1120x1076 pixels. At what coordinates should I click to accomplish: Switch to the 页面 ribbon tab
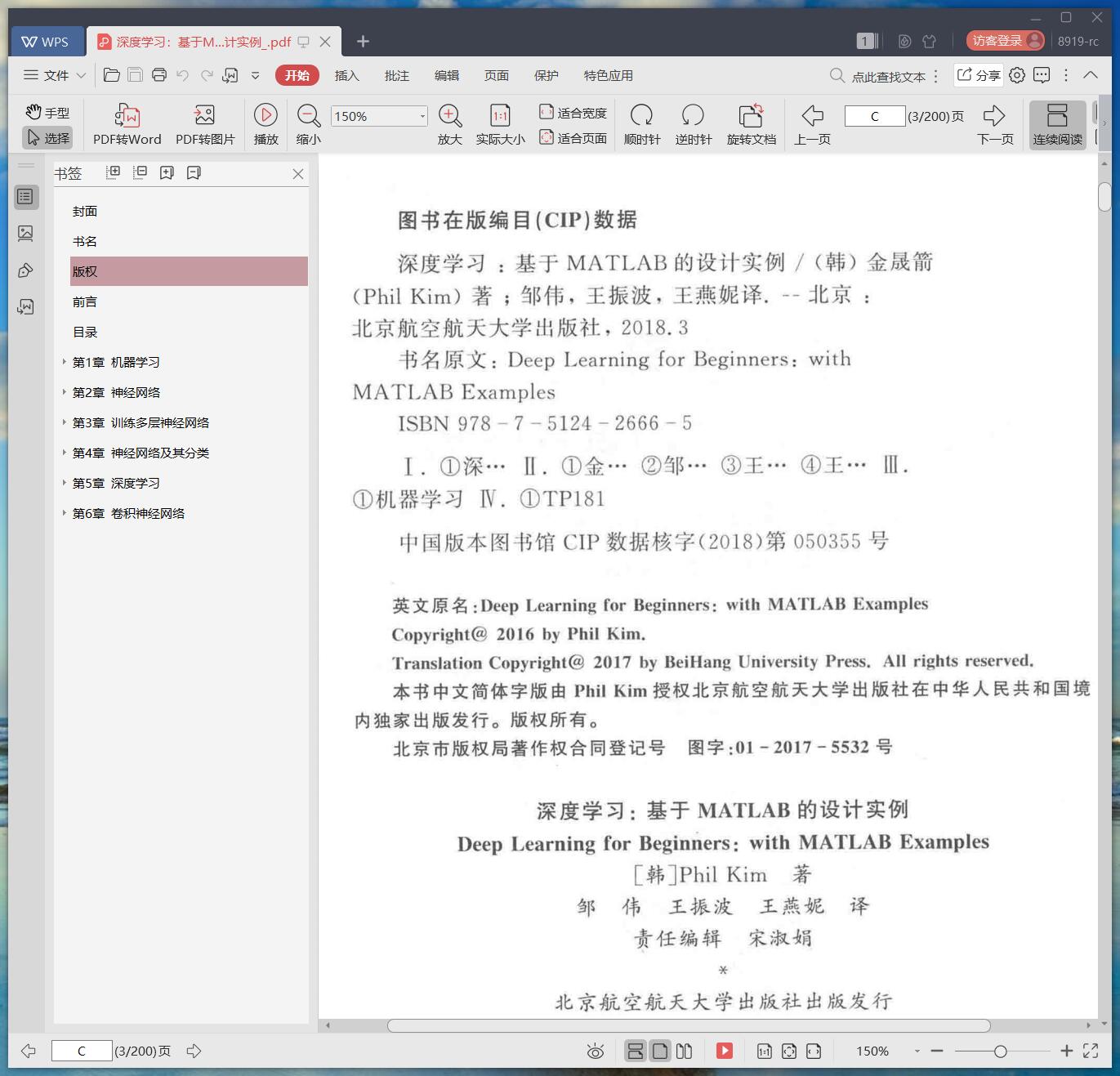click(x=496, y=75)
